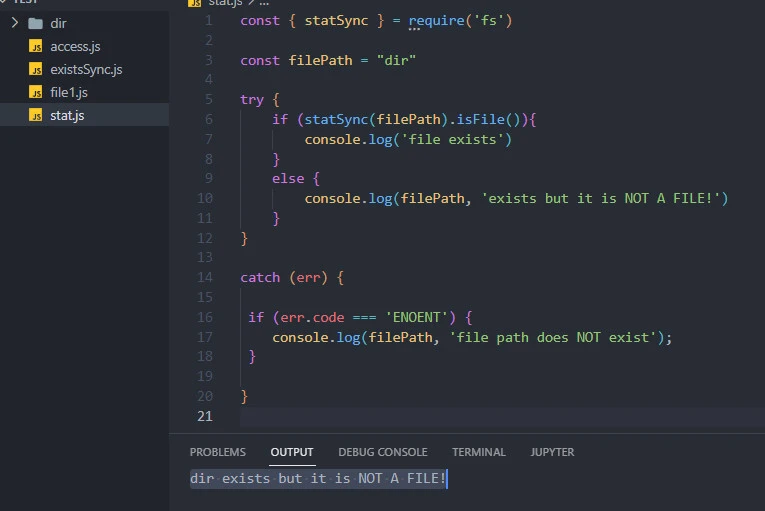Screen dimensions: 765x511
Task: Click the JS icon beside existsSync.js
Action: click(36, 69)
